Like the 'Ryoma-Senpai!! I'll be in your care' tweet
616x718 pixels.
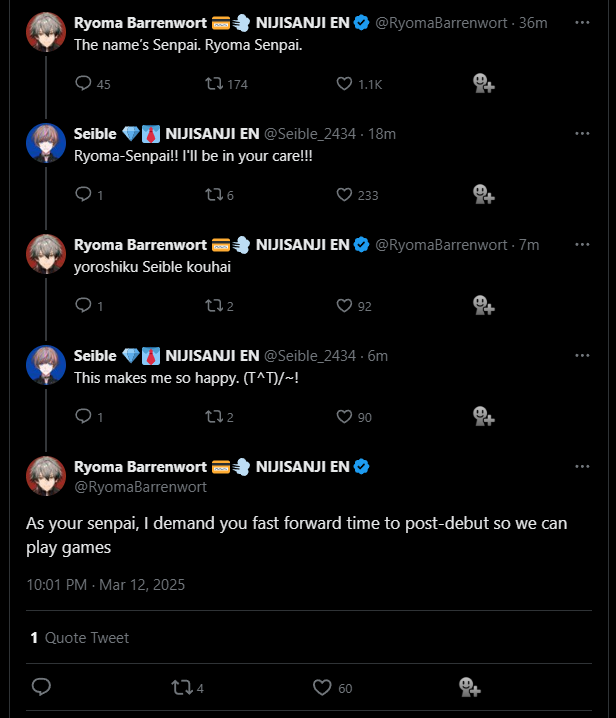[345, 195]
